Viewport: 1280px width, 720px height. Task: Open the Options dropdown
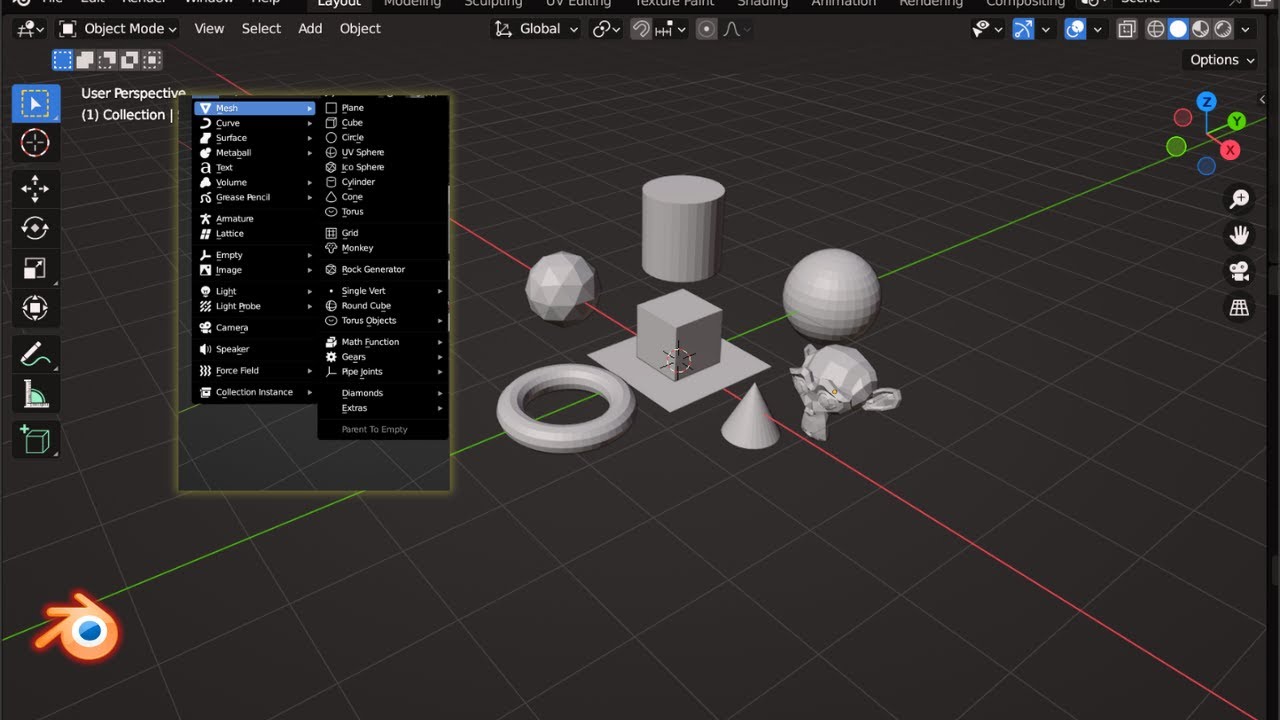[x=1221, y=60]
